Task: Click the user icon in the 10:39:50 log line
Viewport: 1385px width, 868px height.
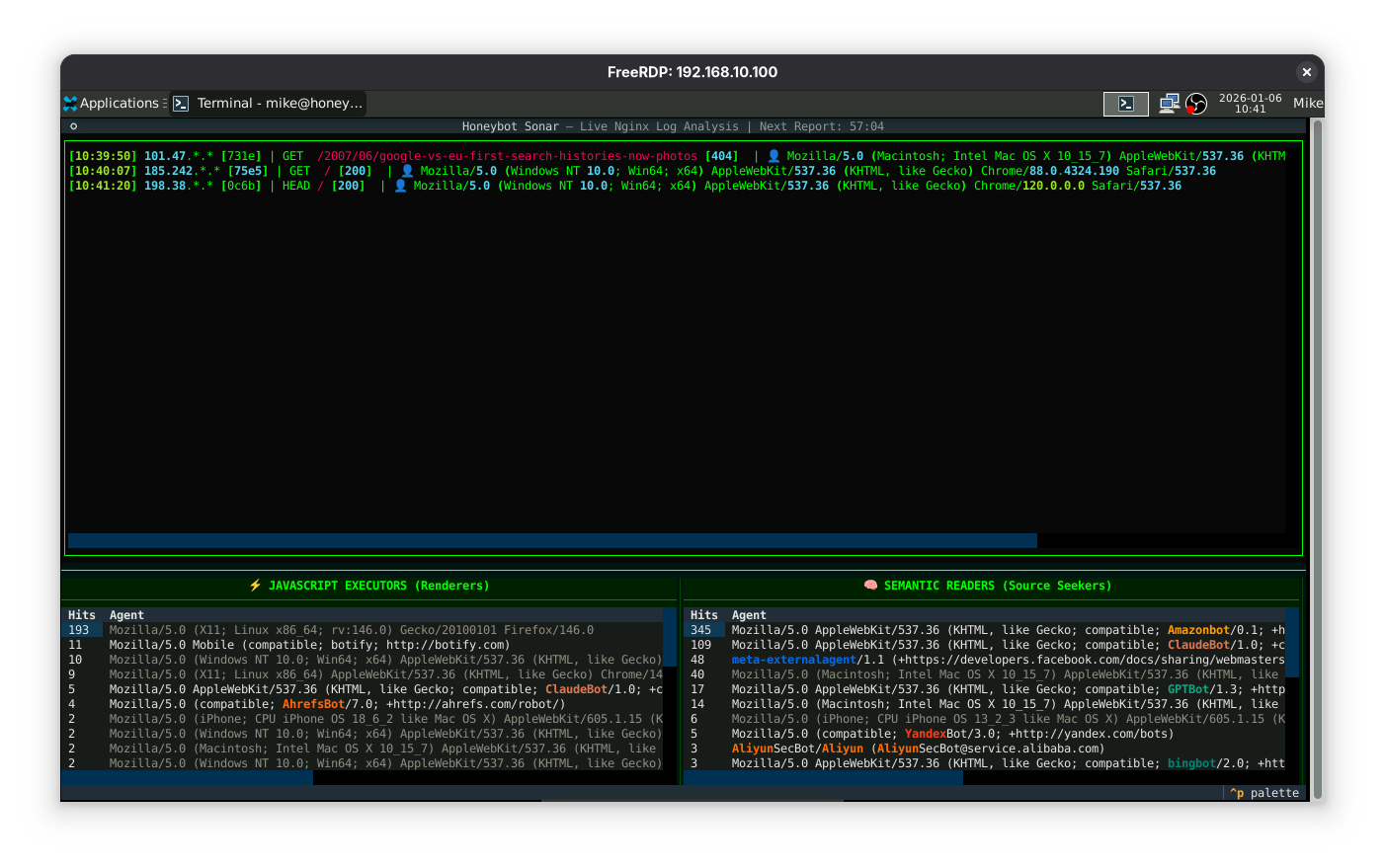Action: click(774, 156)
